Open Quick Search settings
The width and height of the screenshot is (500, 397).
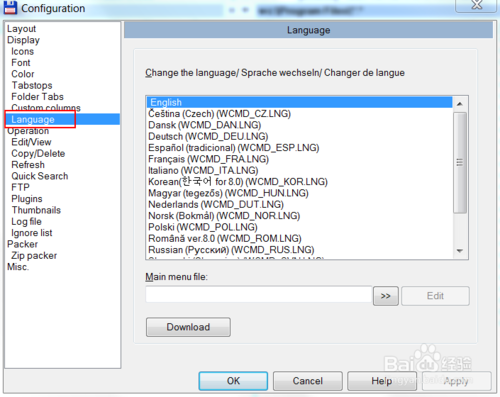point(40,176)
